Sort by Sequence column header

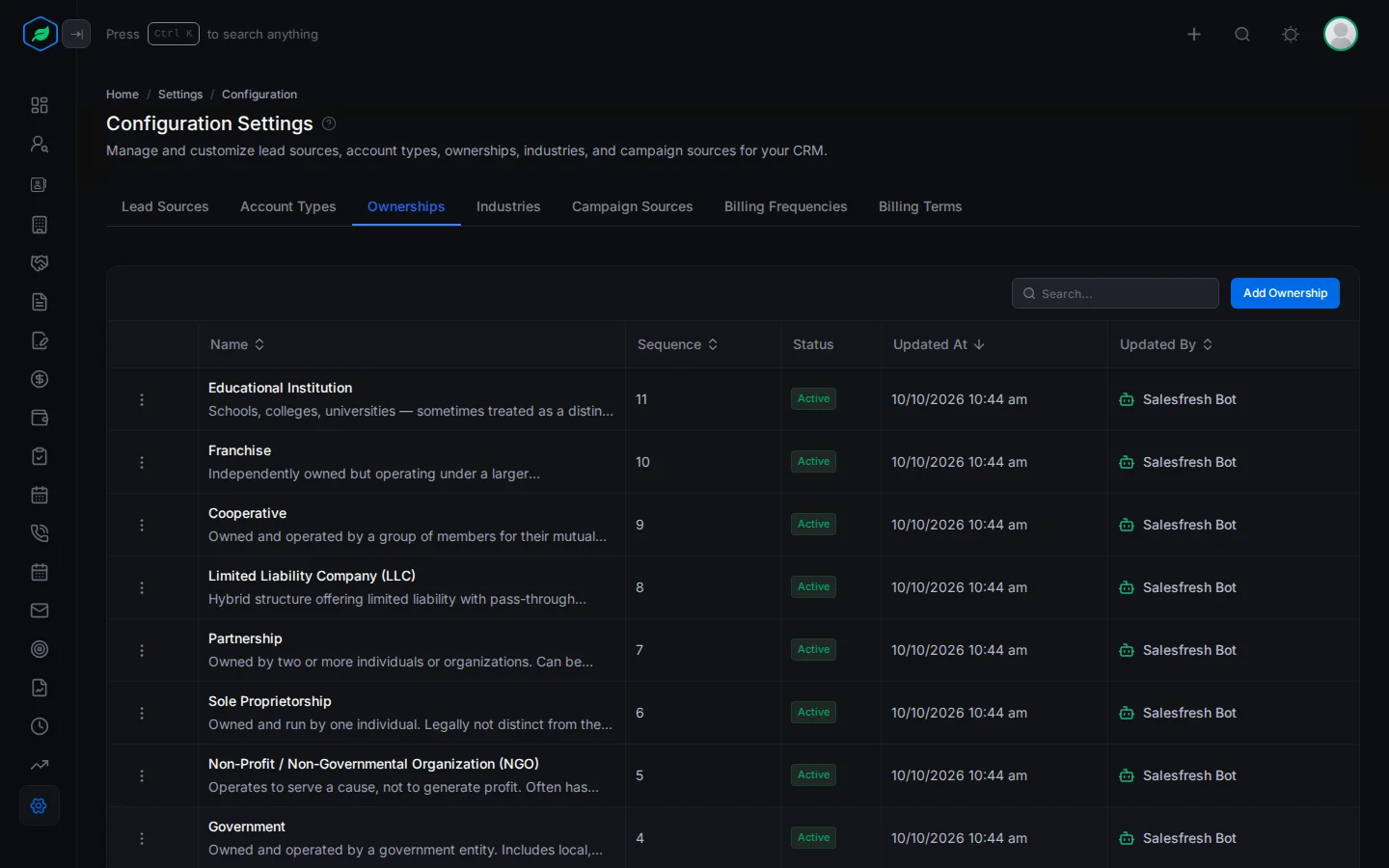tap(677, 344)
